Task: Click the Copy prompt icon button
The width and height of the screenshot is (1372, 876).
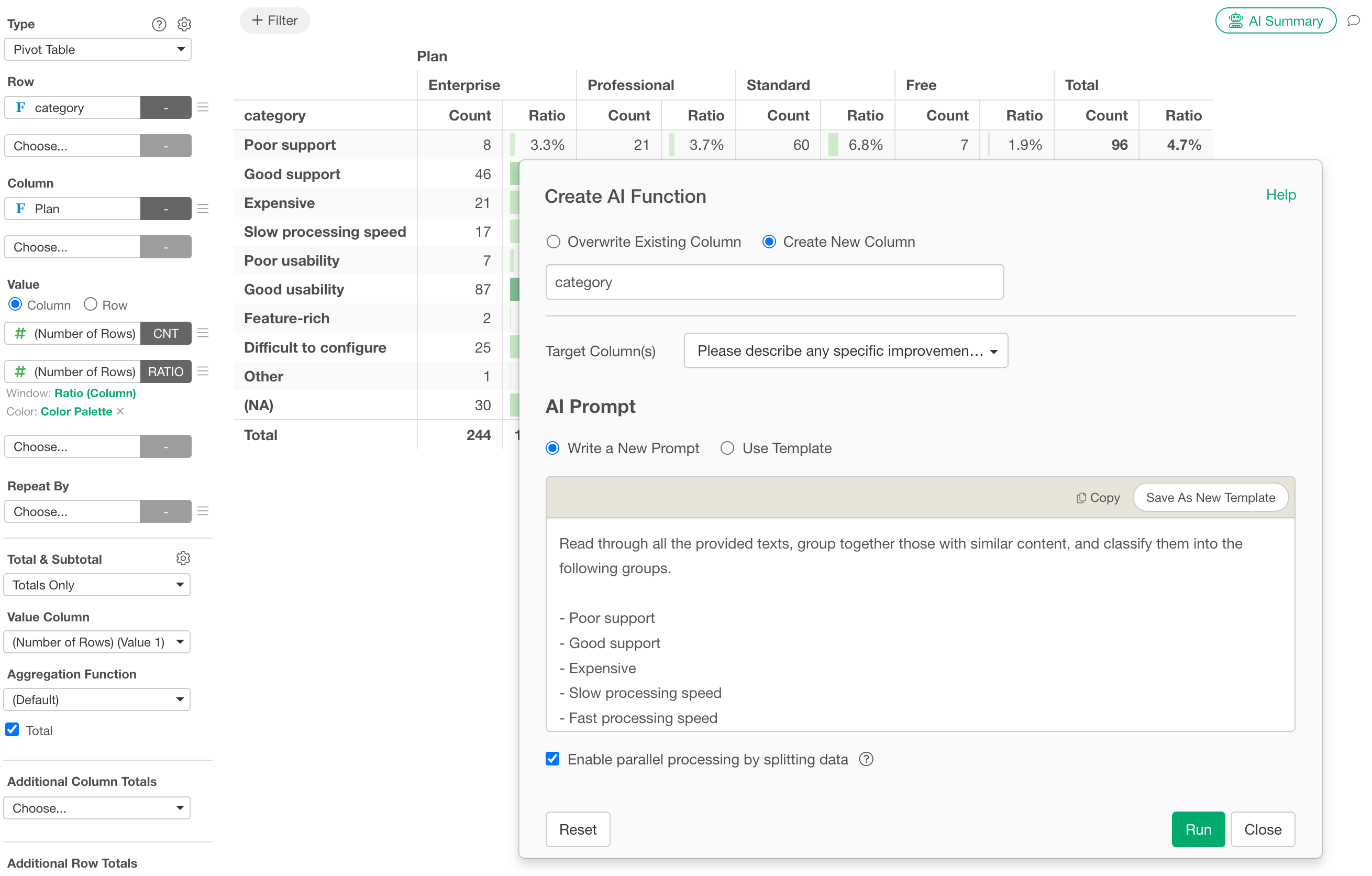Action: point(1098,497)
